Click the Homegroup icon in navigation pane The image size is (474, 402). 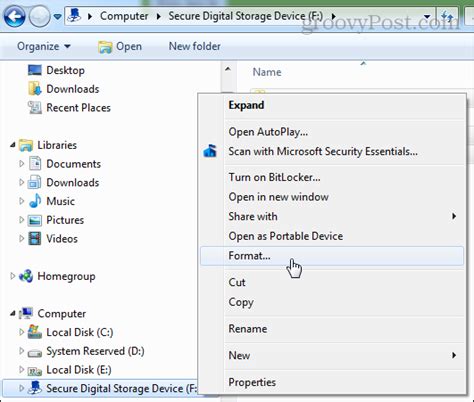click(x=26, y=276)
